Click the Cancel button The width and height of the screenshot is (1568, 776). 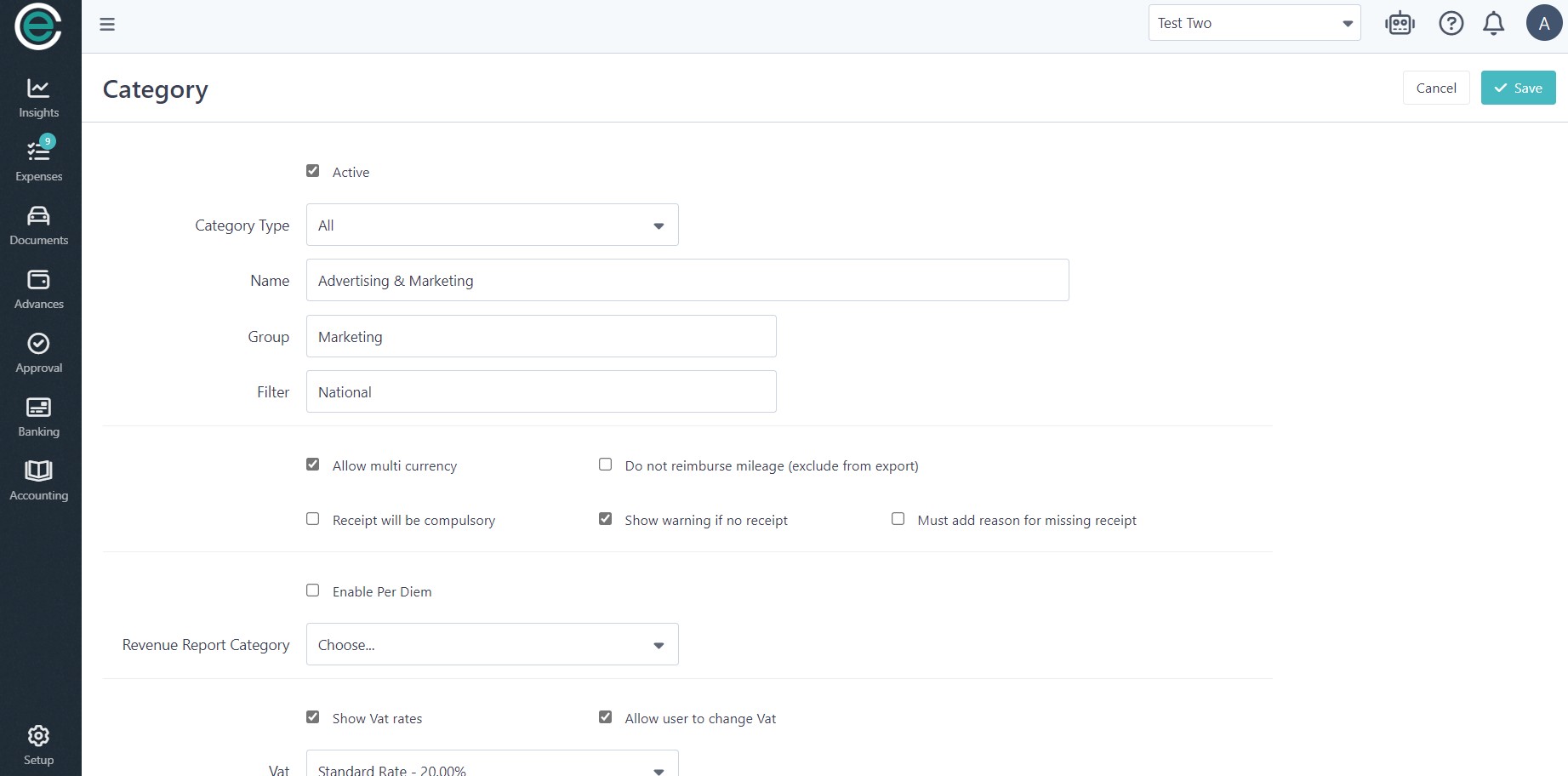(x=1436, y=88)
